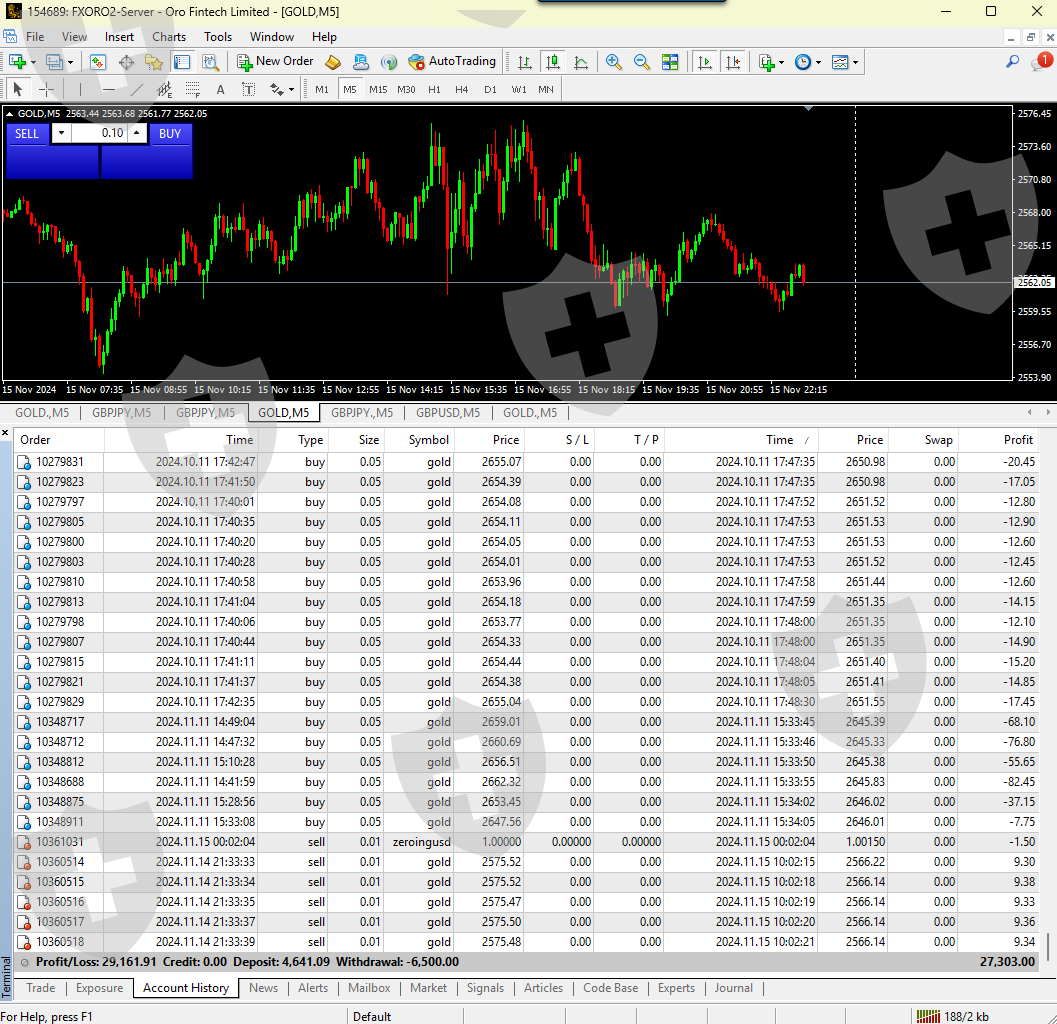
Task: Switch chart to bar chart view
Action: 524,62
